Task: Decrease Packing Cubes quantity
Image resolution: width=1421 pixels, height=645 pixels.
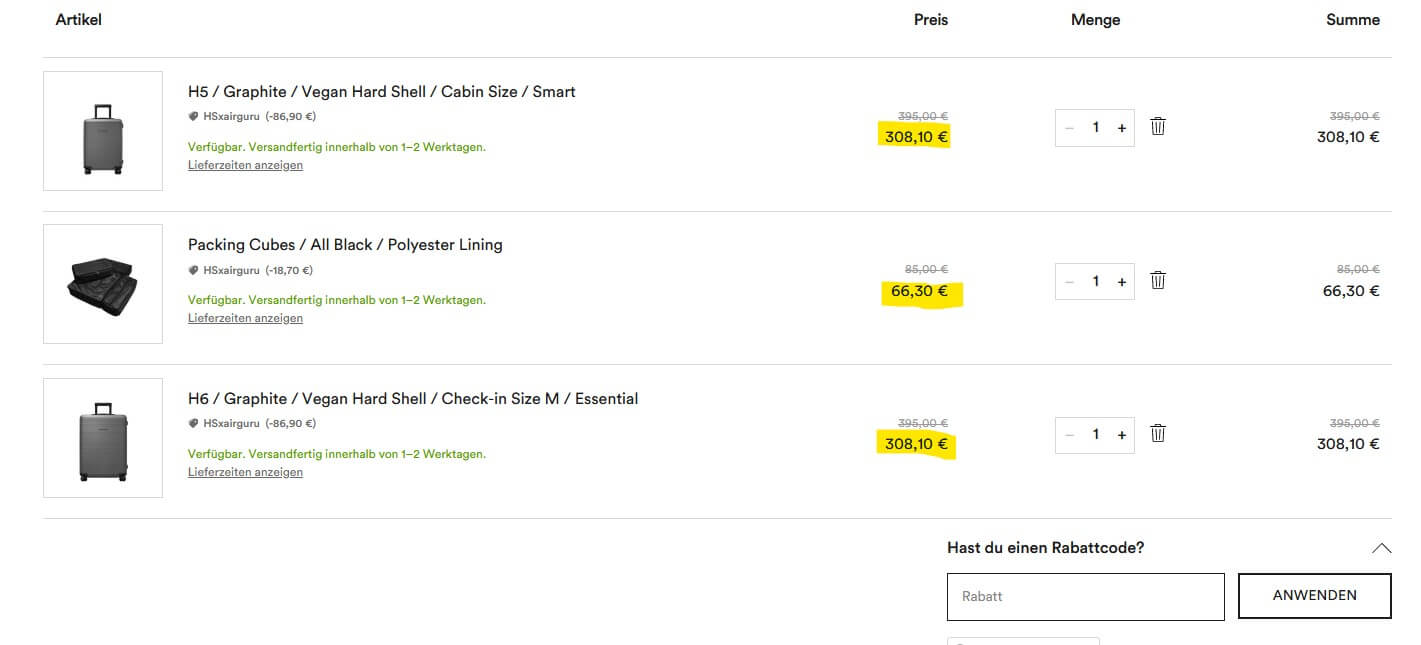Action: (x=1070, y=282)
